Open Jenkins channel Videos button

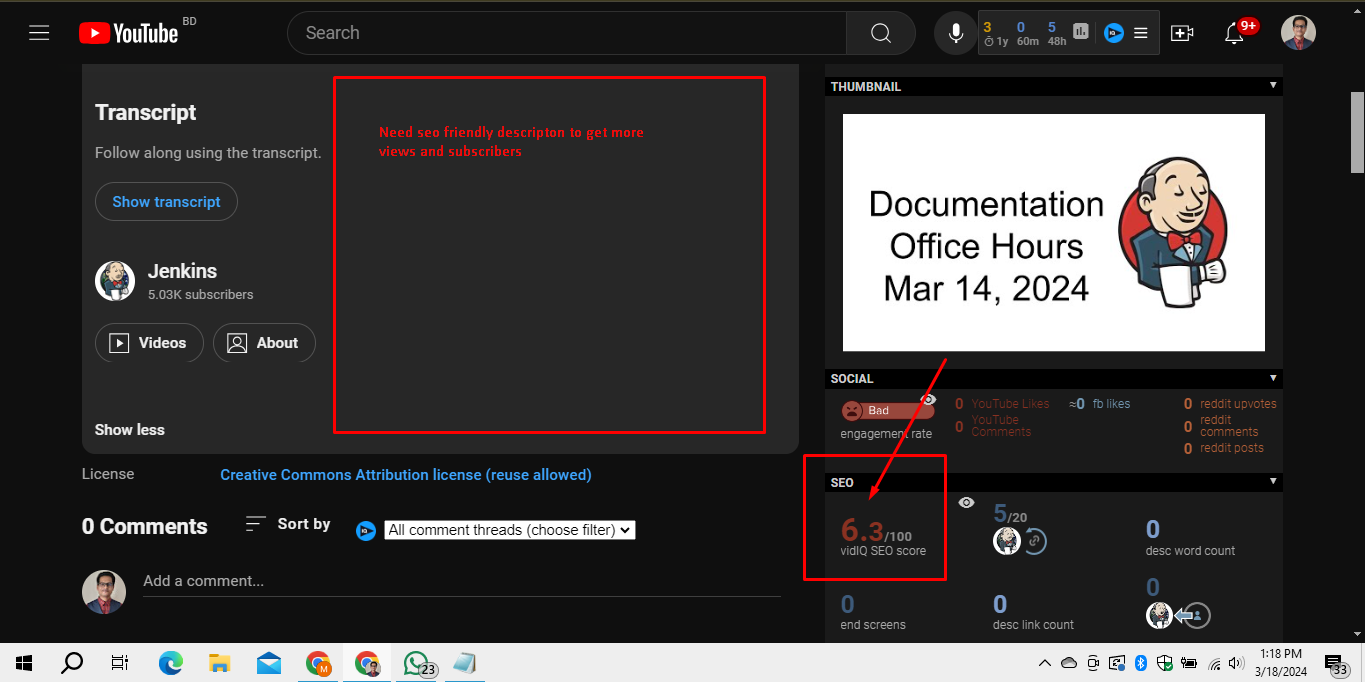click(149, 343)
